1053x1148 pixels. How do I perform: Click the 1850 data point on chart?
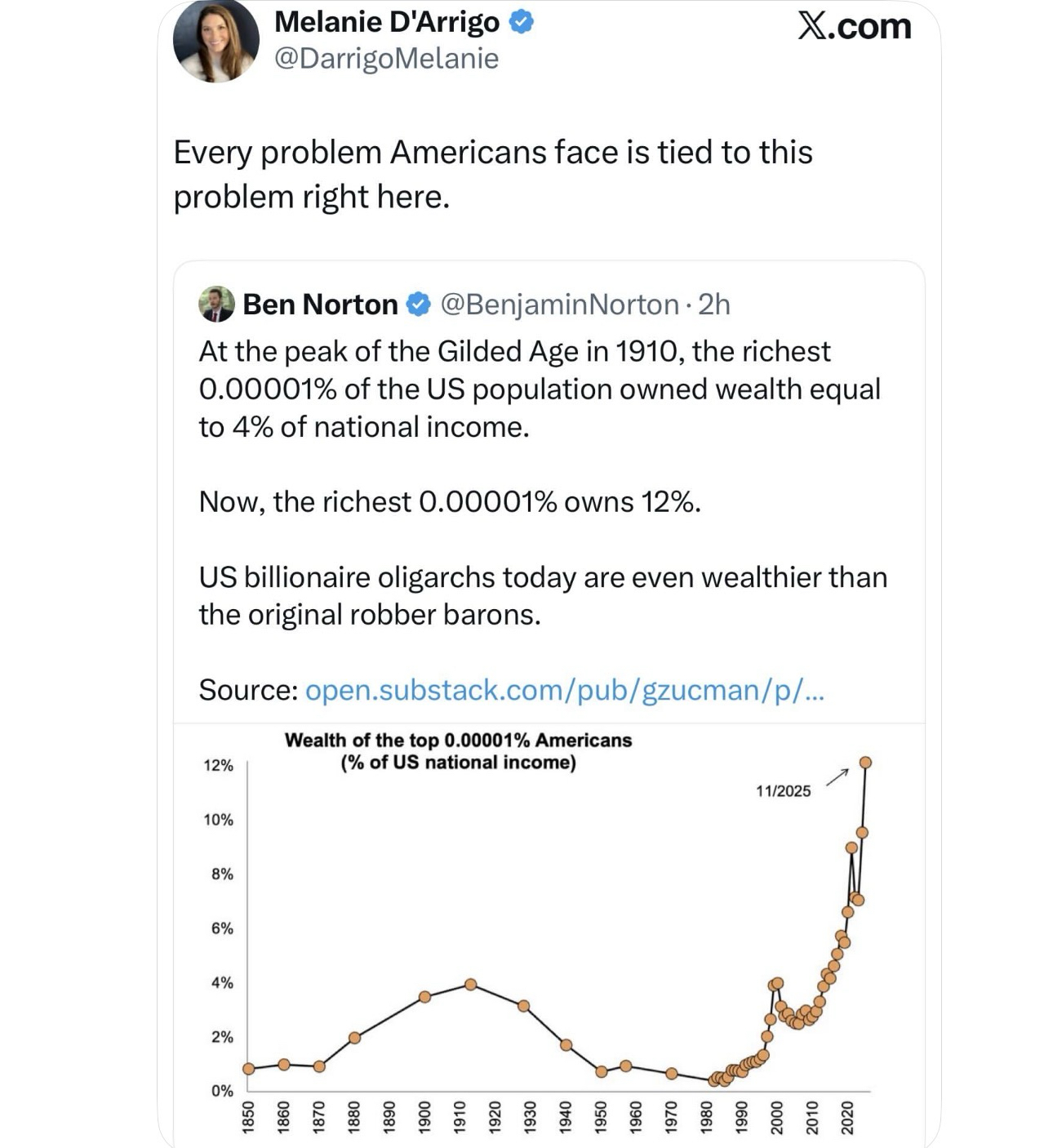[x=249, y=1069]
